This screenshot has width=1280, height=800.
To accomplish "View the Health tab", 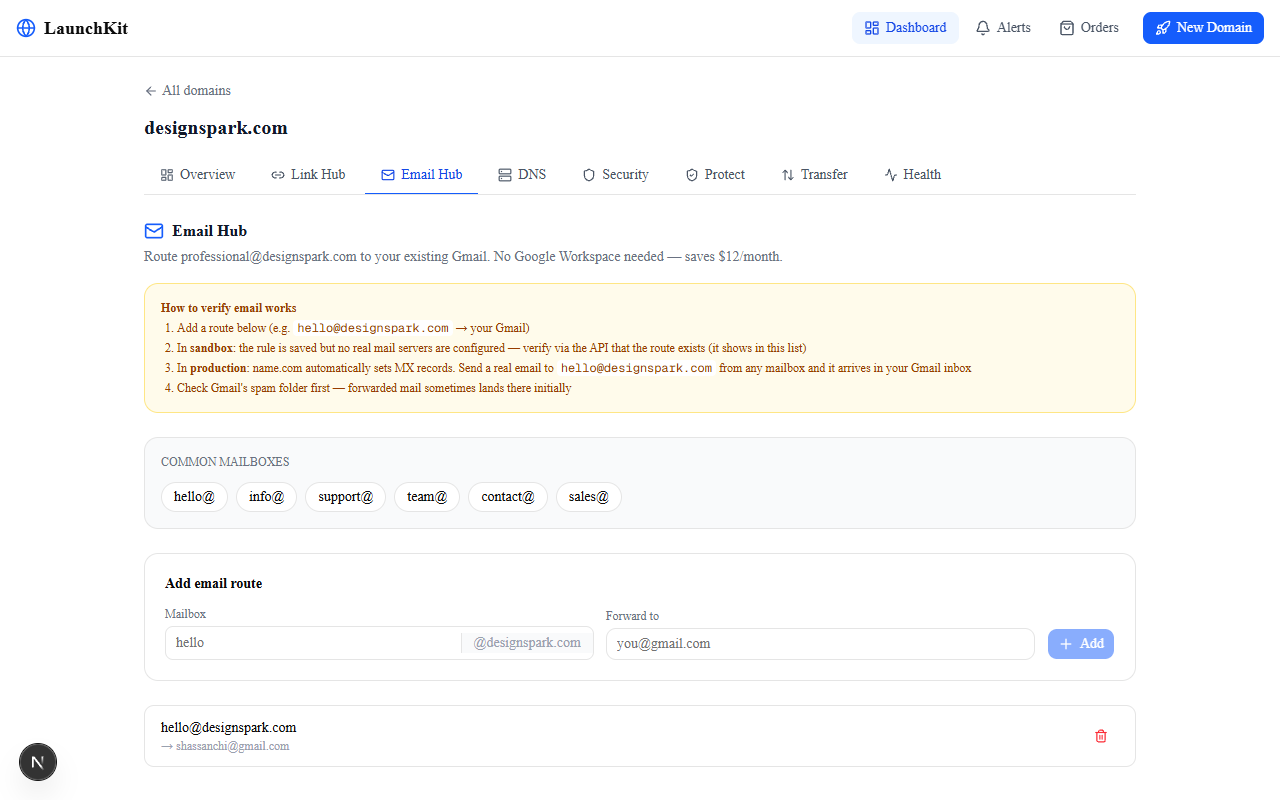I will (912, 175).
